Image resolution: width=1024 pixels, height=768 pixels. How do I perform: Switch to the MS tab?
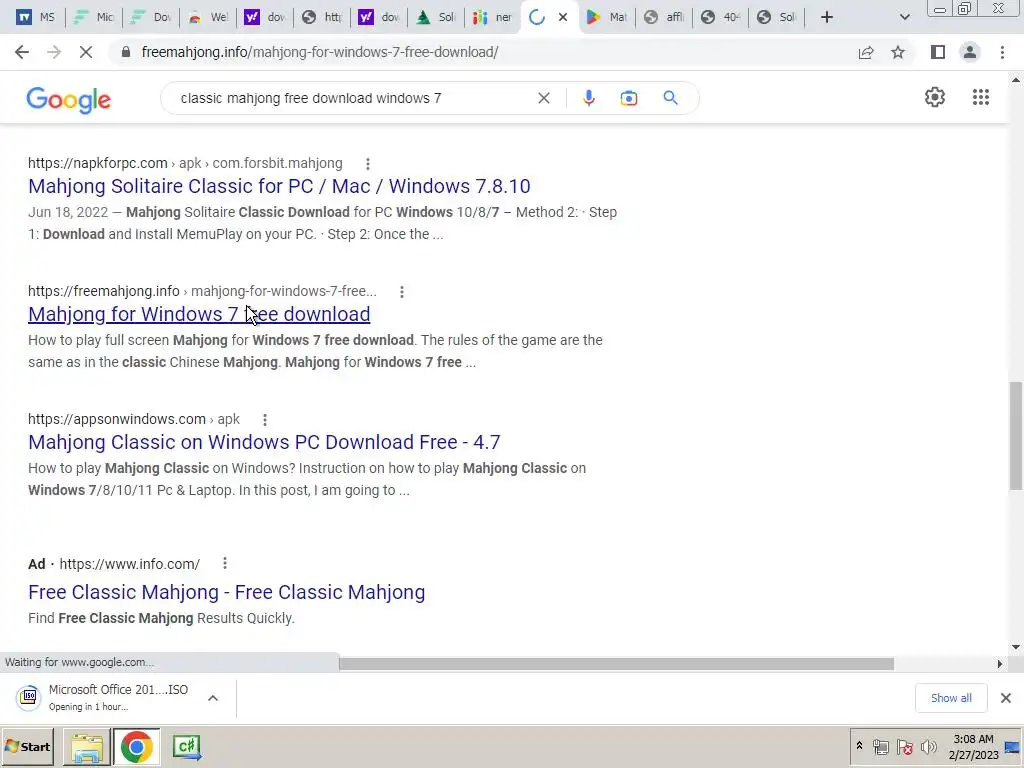point(35,17)
